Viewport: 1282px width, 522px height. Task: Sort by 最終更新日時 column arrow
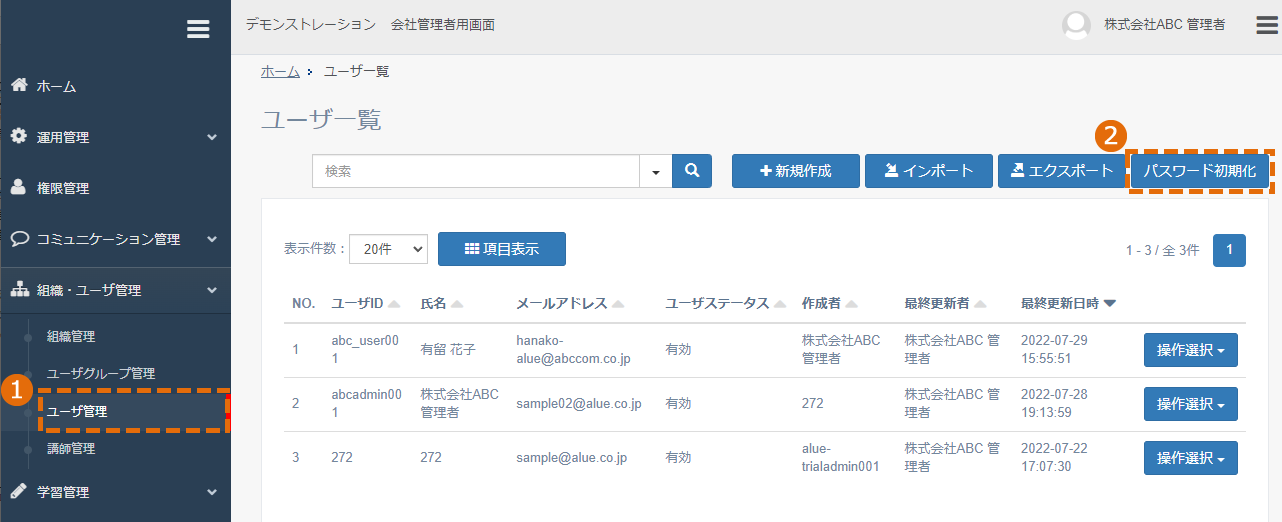click(1110, 304)
